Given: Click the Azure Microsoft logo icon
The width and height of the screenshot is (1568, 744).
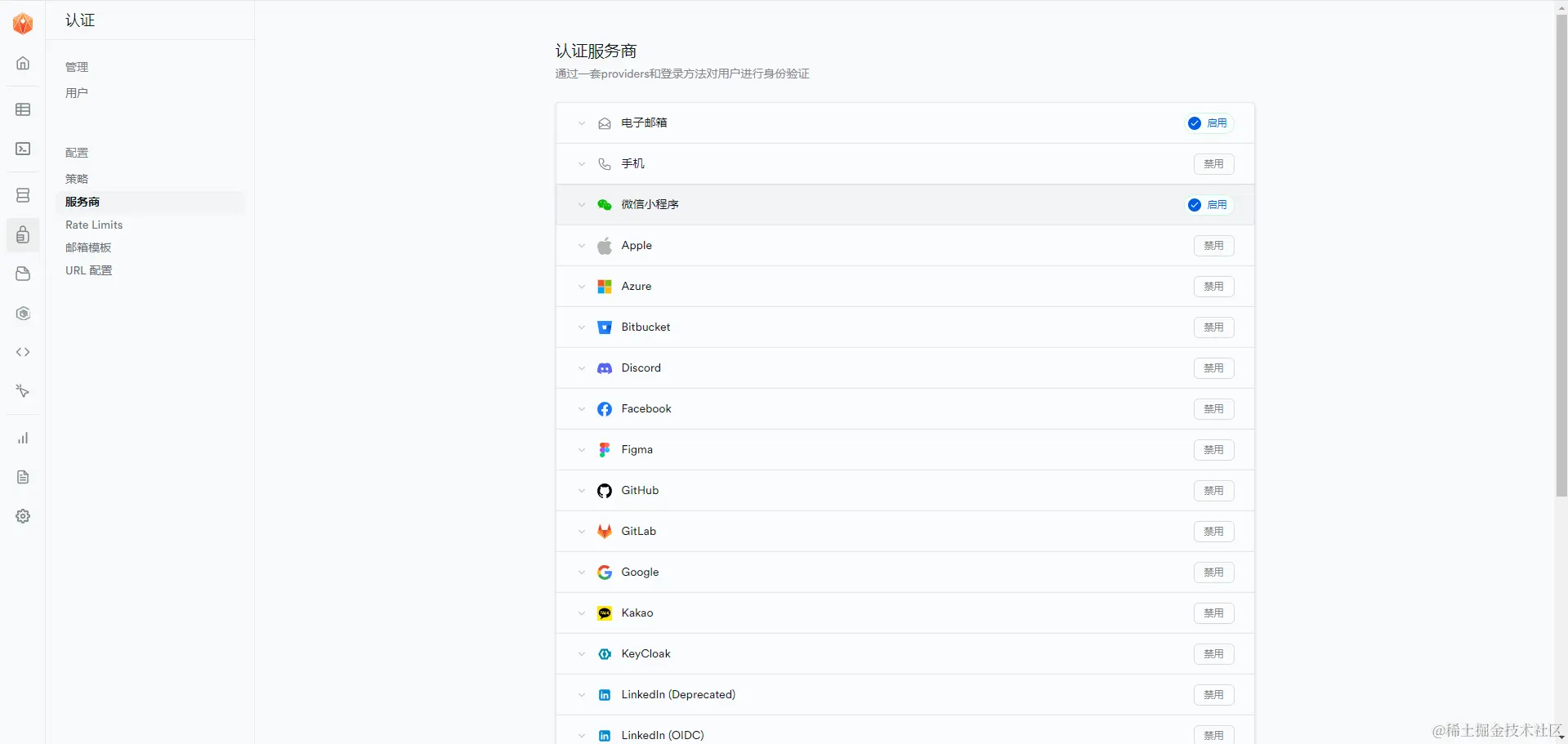Looking at the screenshot, I should (605, 287).
